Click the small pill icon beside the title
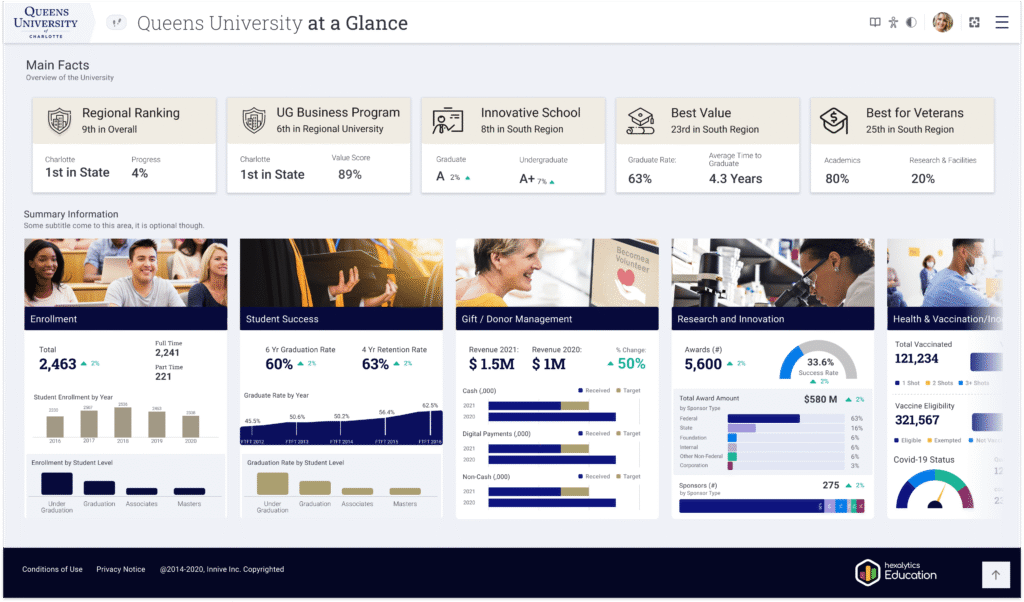Image resolution: width=1024 pixels, height=602 pixels. [x=117, y=22]
